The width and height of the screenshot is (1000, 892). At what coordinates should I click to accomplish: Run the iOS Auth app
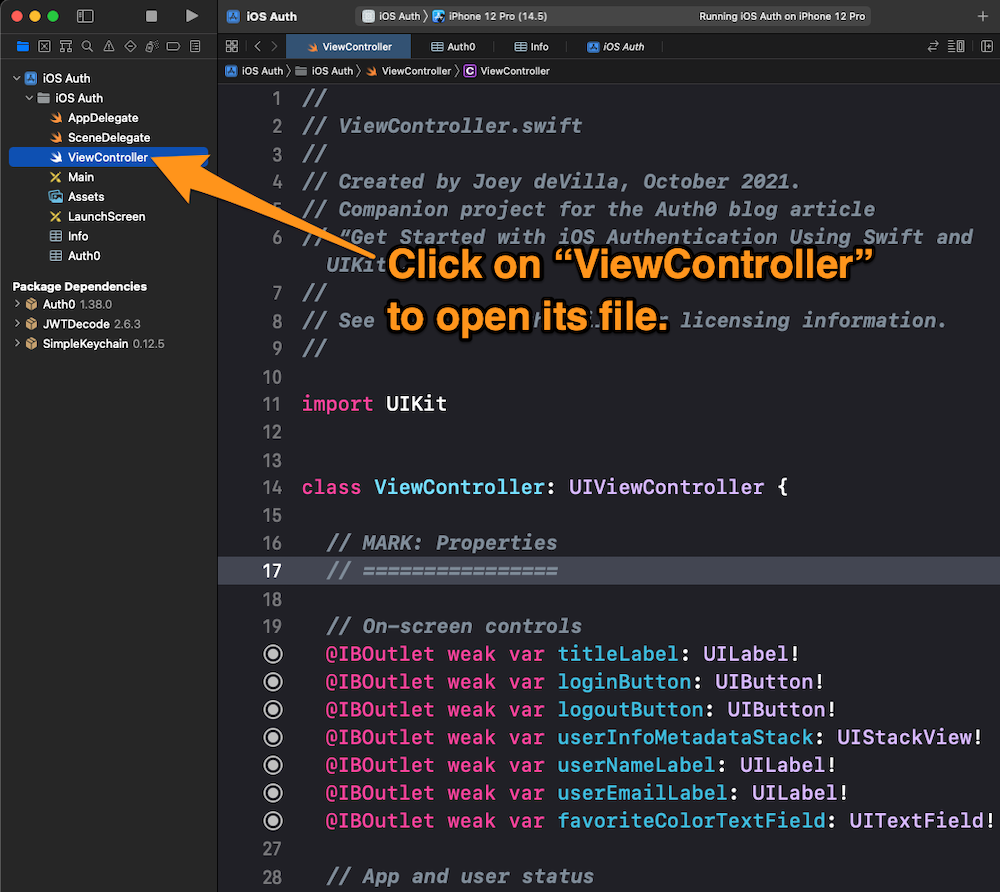[x=191, y=16]
